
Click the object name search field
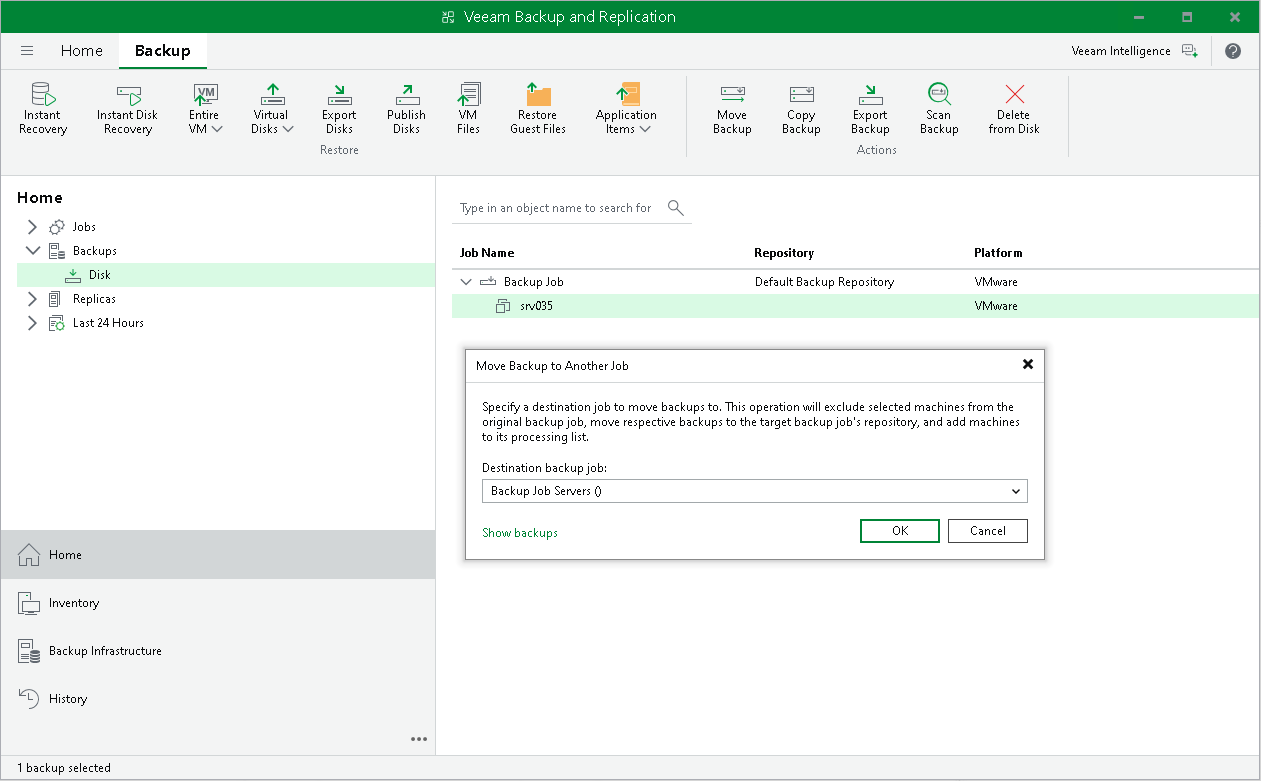tap(556, 208)
